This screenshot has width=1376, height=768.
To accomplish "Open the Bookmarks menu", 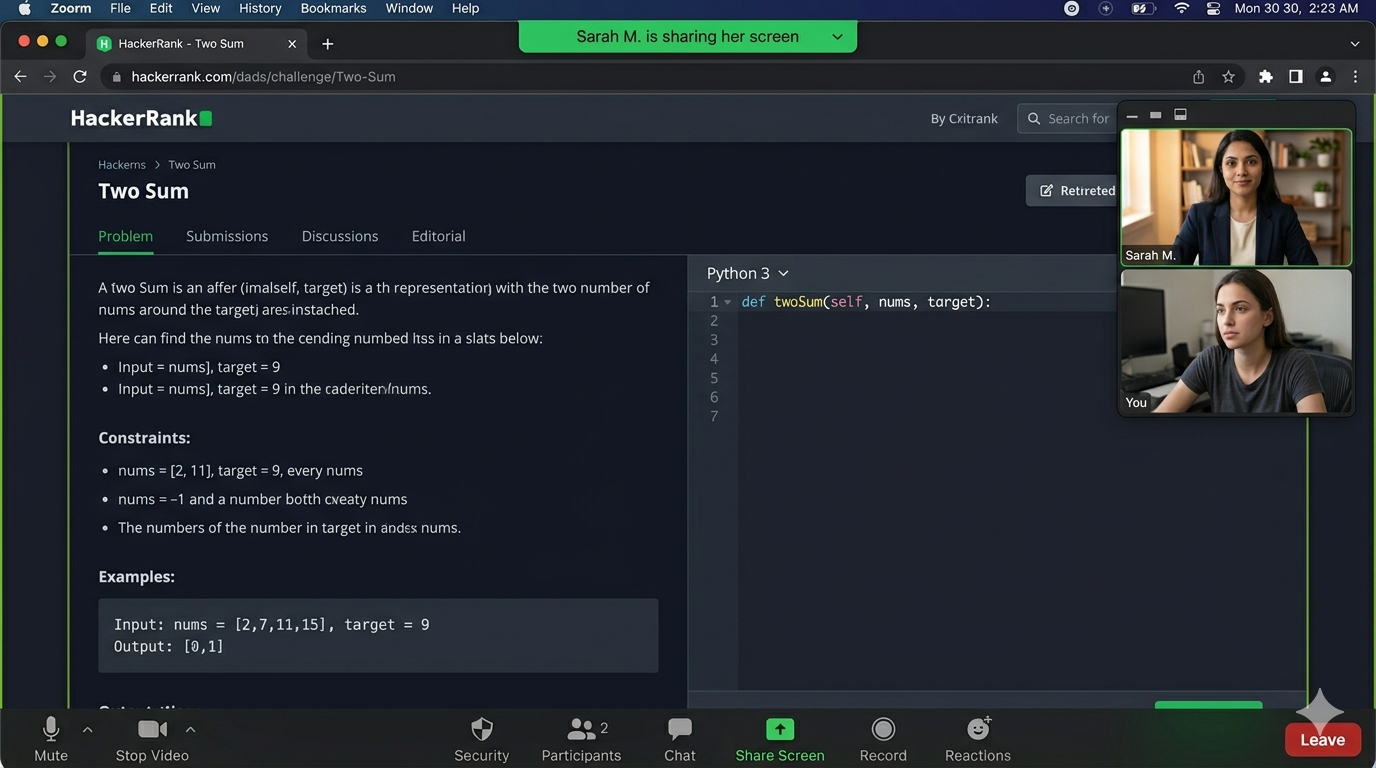I will point(332,8).
